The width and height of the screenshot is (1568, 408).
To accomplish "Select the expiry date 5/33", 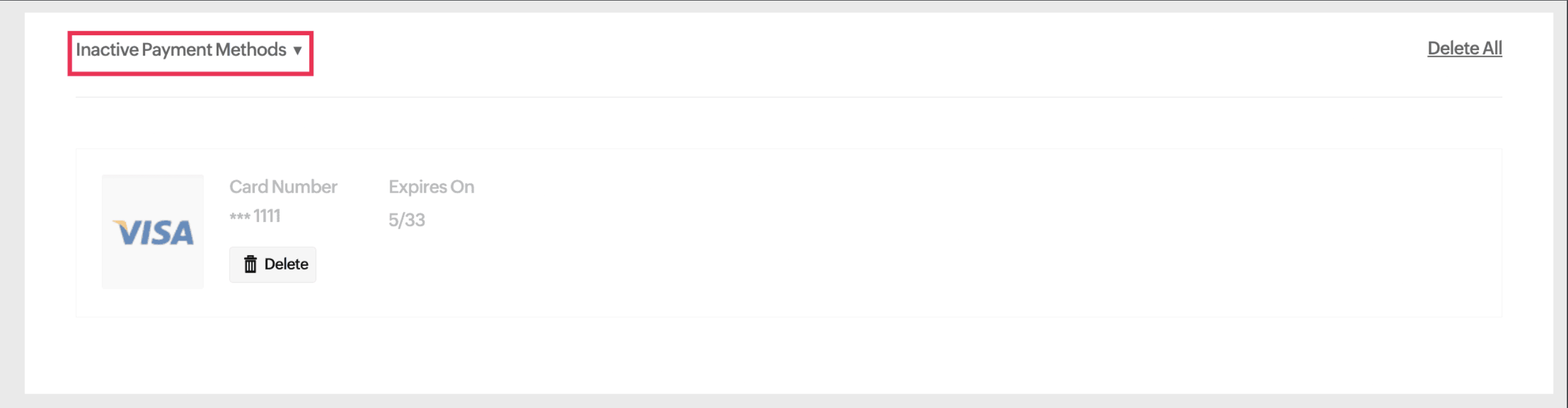I will tap(406, 220).
